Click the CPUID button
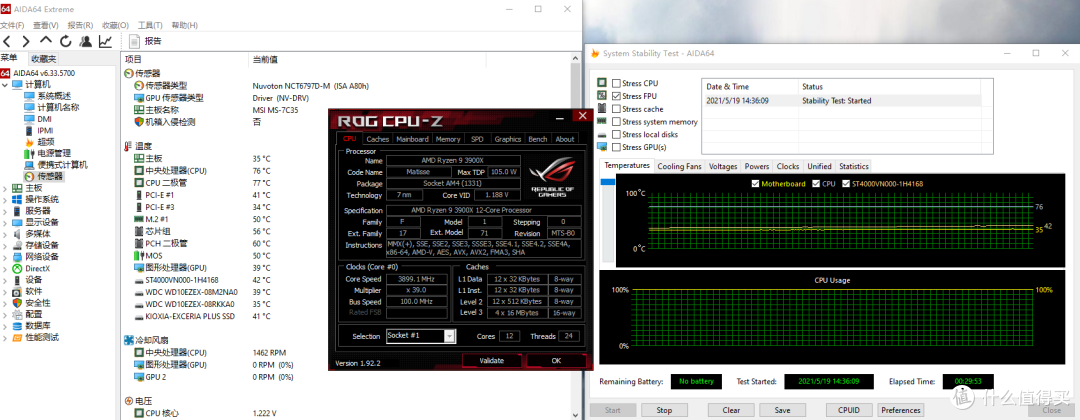This screenshot has width=1080, height=420. click(x=848, y=410)
